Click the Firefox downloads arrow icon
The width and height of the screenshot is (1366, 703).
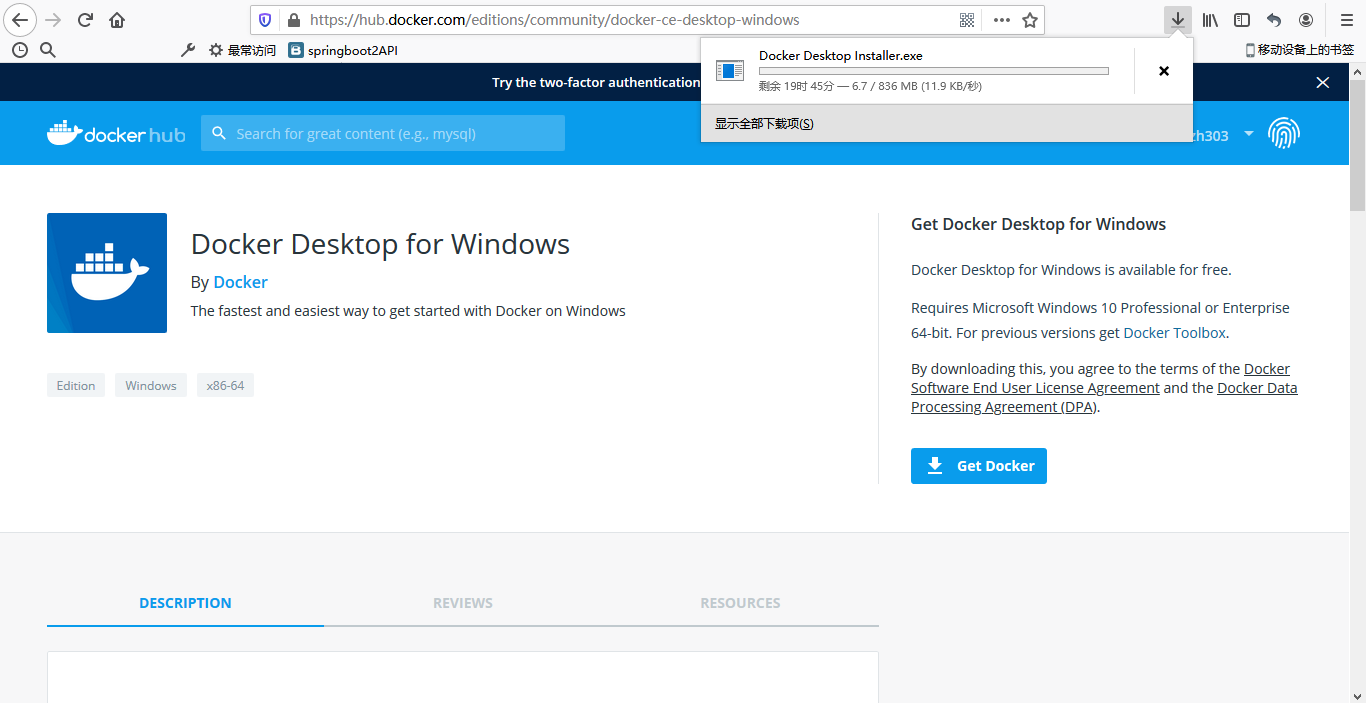click(x=1178, y=20)
